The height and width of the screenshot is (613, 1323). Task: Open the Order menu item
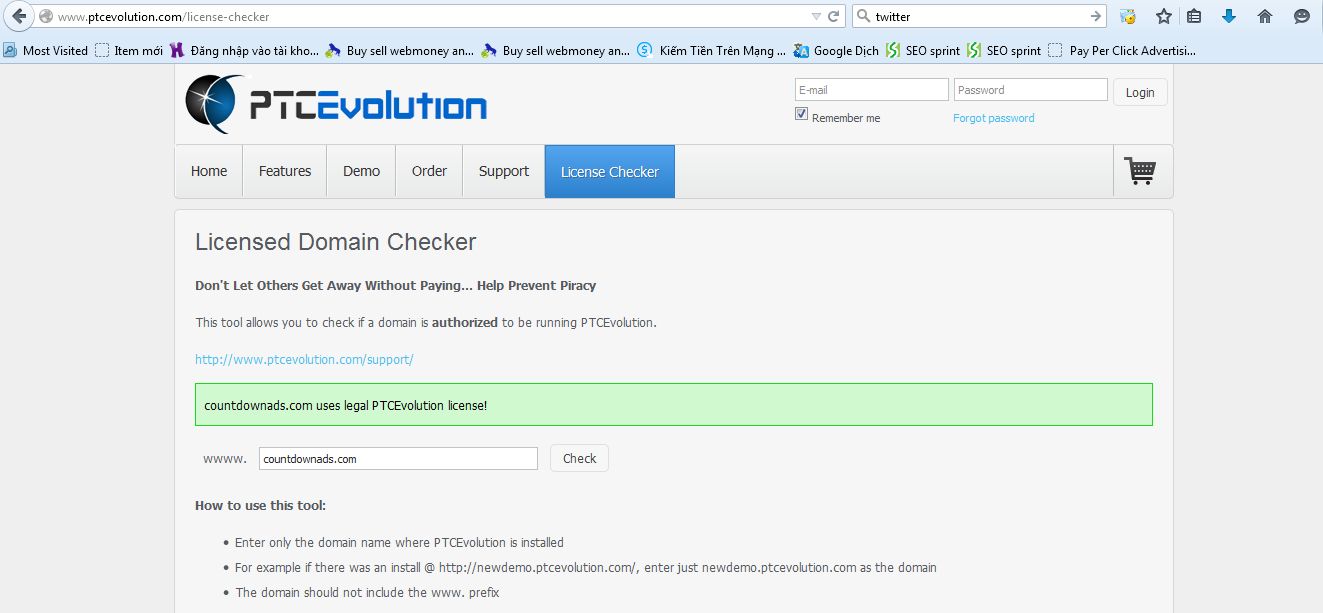[x=429, y=171]
